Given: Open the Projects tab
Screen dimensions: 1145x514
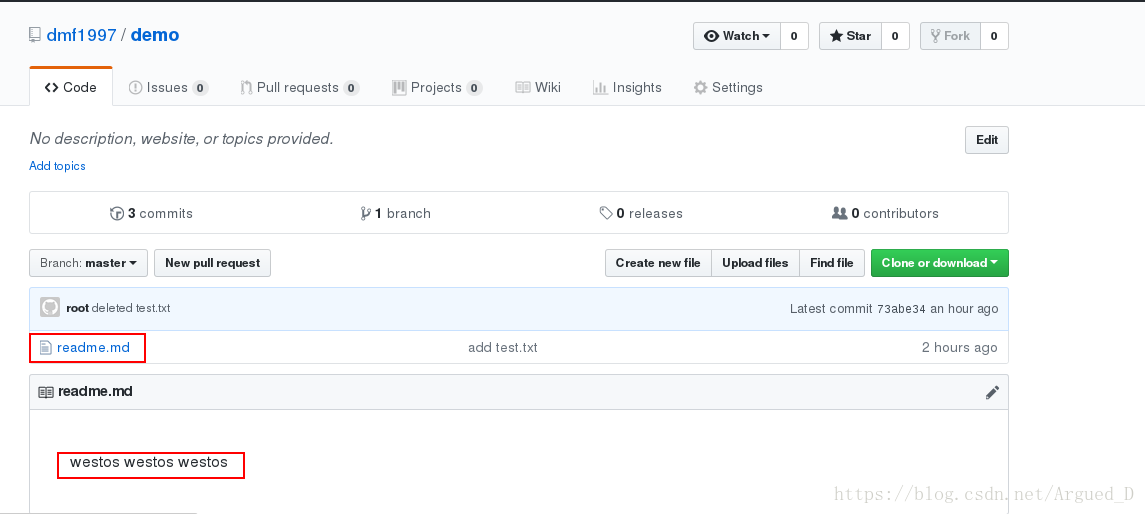Looking at the screenshot, I should pos(437,88).
